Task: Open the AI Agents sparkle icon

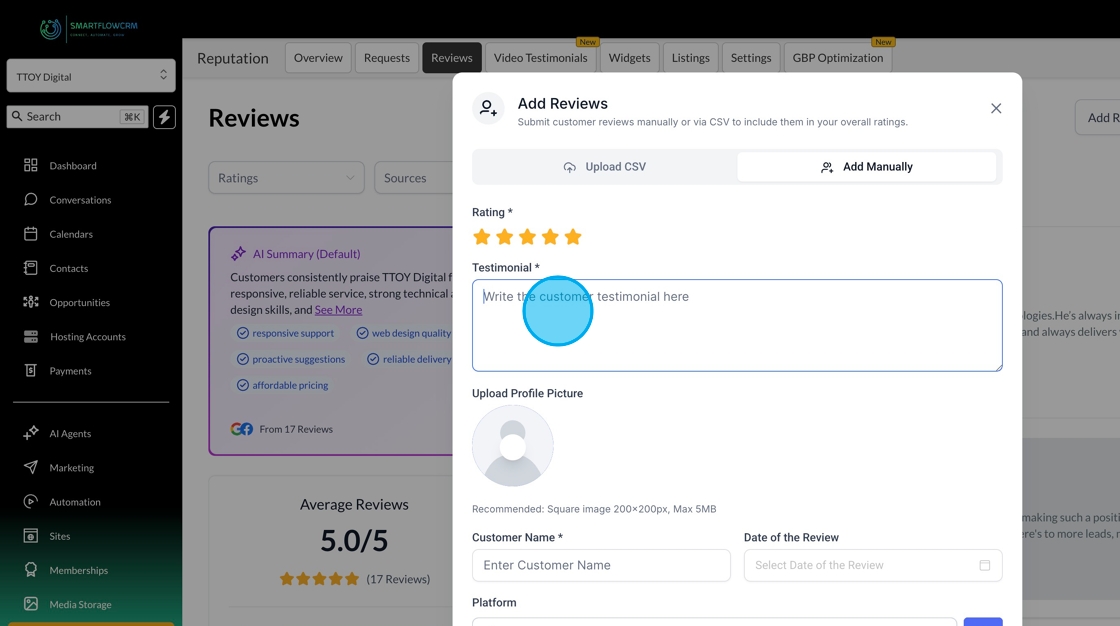Action: [30, 433]
